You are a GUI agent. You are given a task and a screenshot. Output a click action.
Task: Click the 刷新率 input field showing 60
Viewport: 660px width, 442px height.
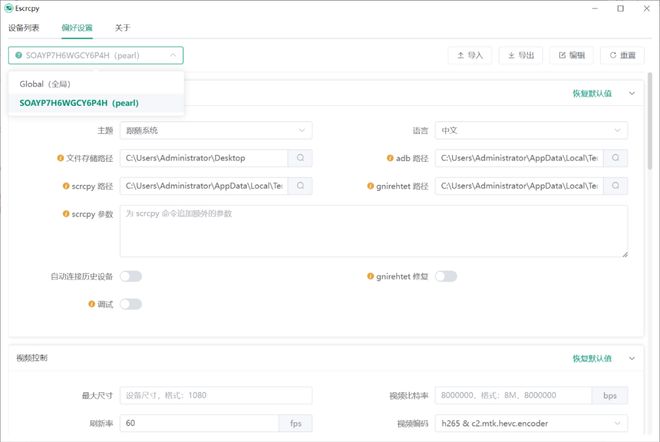[x=199, y=423]
